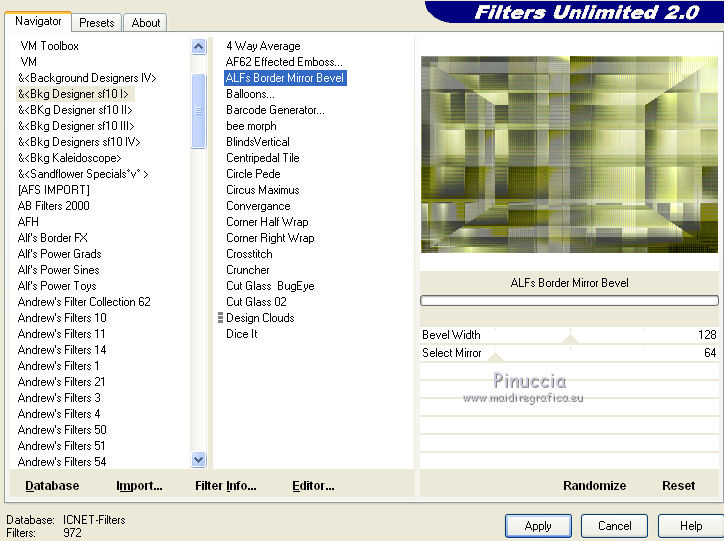This screenshot has height=541, width=724.
Task: Select Alf's Border FX category
Action: 53,238
